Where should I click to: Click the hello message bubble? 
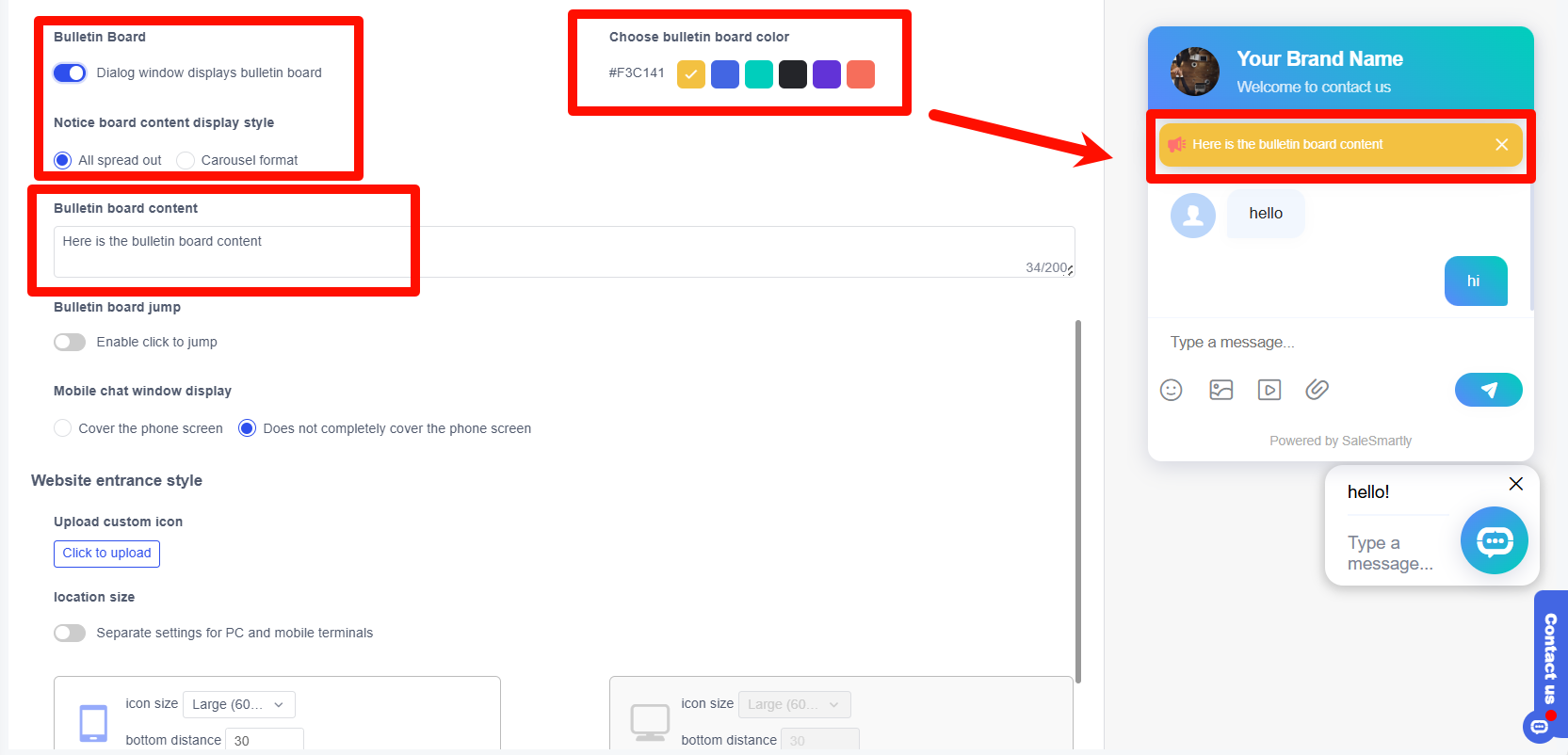[1266, 214]
